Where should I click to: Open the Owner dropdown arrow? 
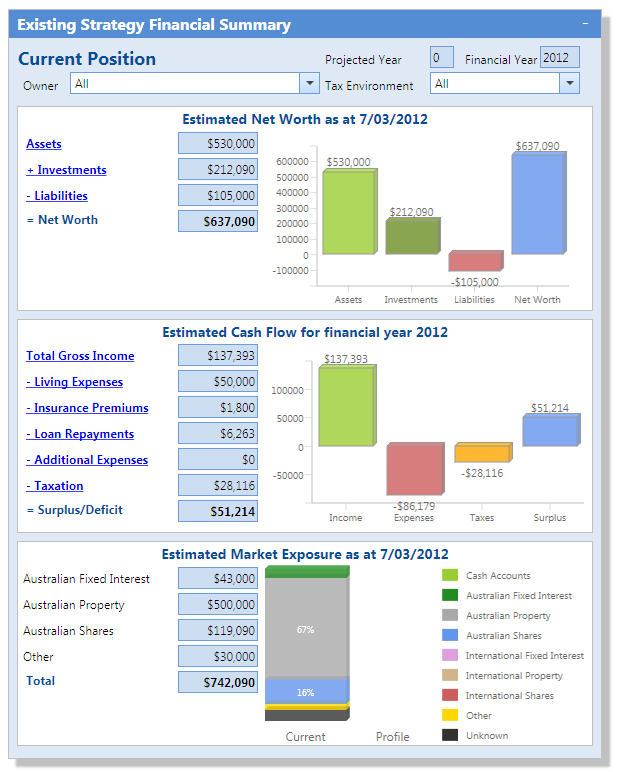309,83
